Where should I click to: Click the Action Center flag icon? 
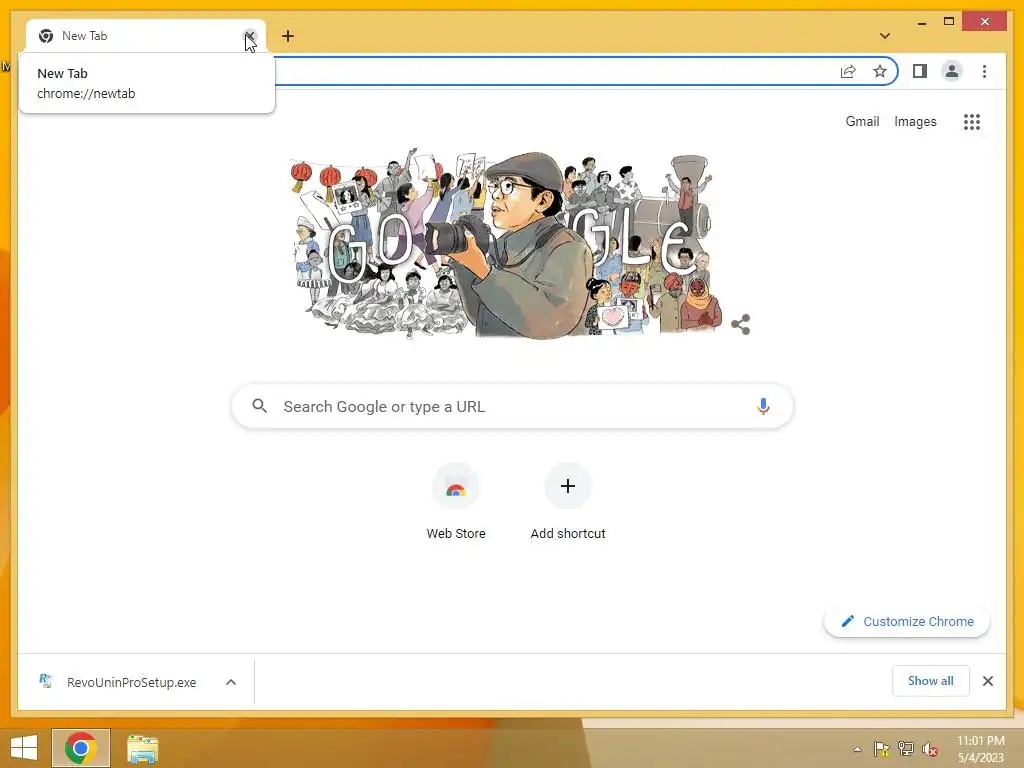pyautogui.click(x=882, y=749)
